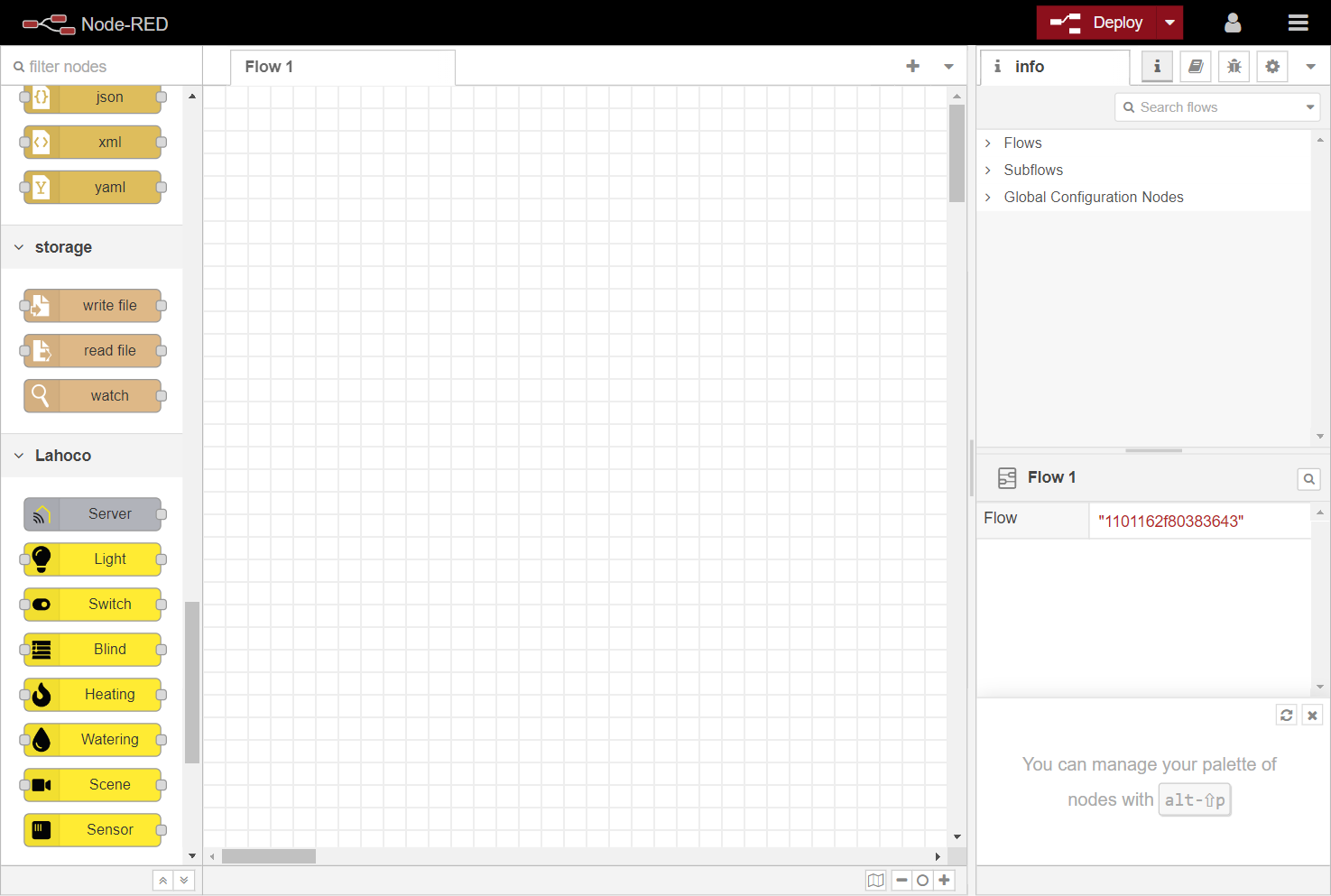Open configuration nodes gear tab
Screen dimensions: 1331x896
(1272, 67)
